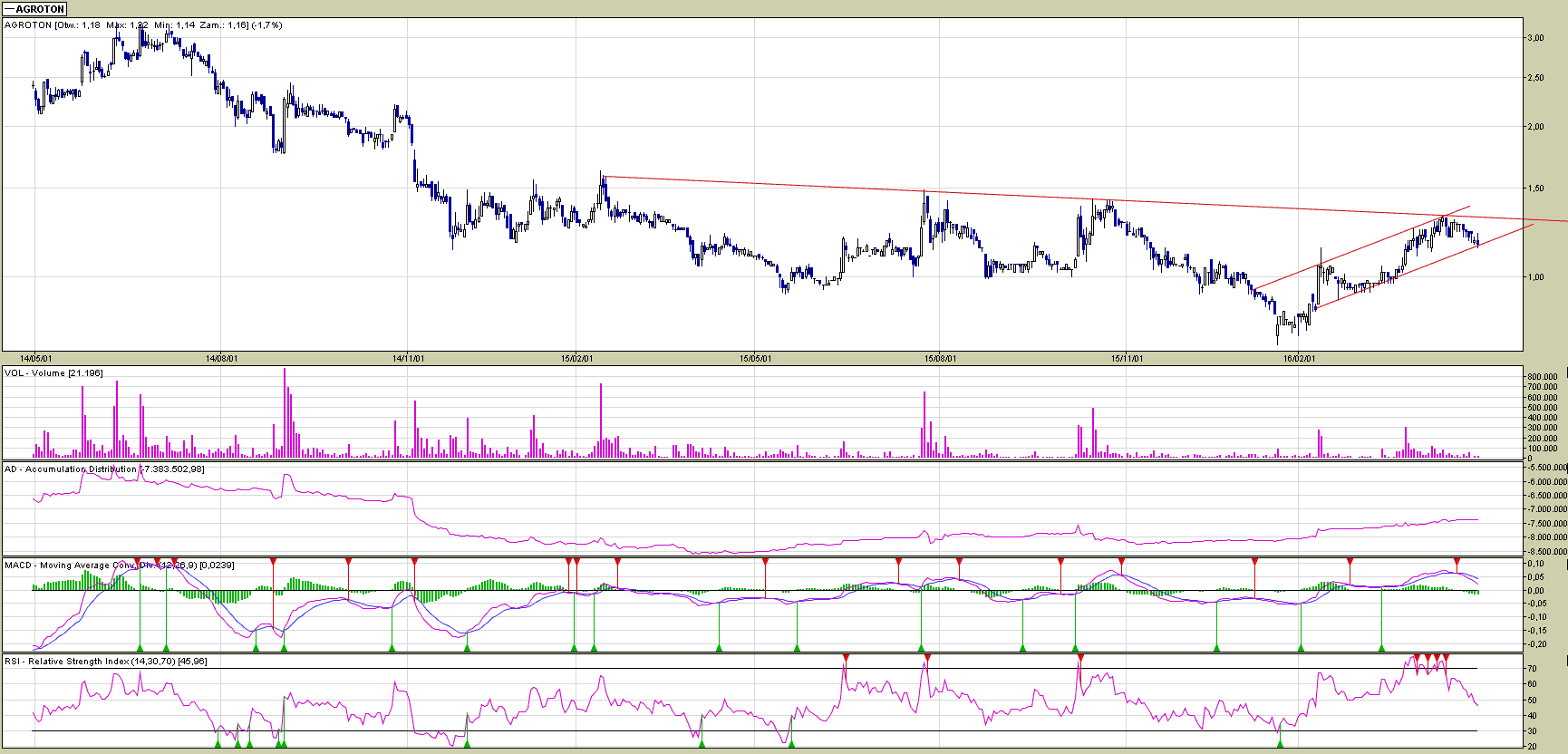
Task: Click the 15/08/01 date on the time axis
Action: 940,359
